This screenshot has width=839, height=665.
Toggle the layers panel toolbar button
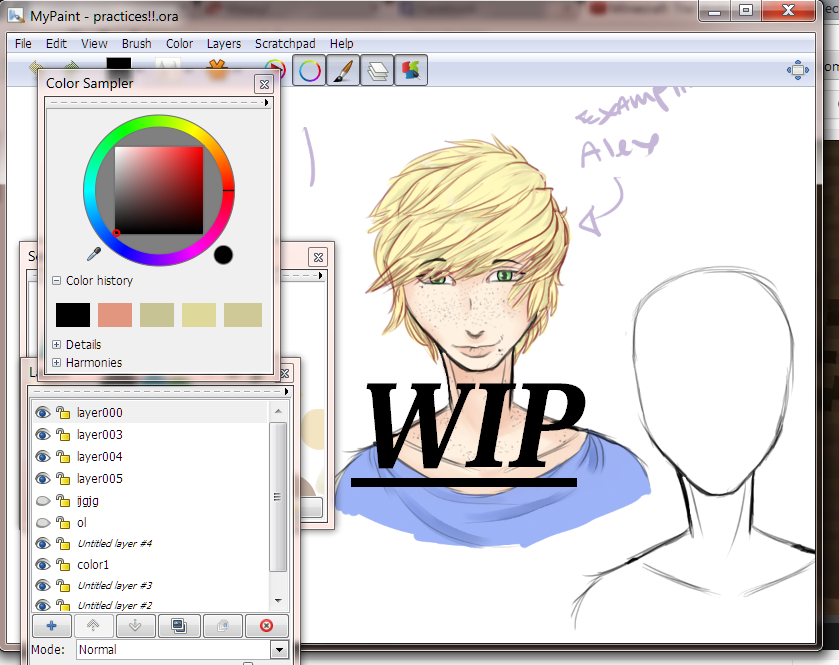(x=377, y=71)
